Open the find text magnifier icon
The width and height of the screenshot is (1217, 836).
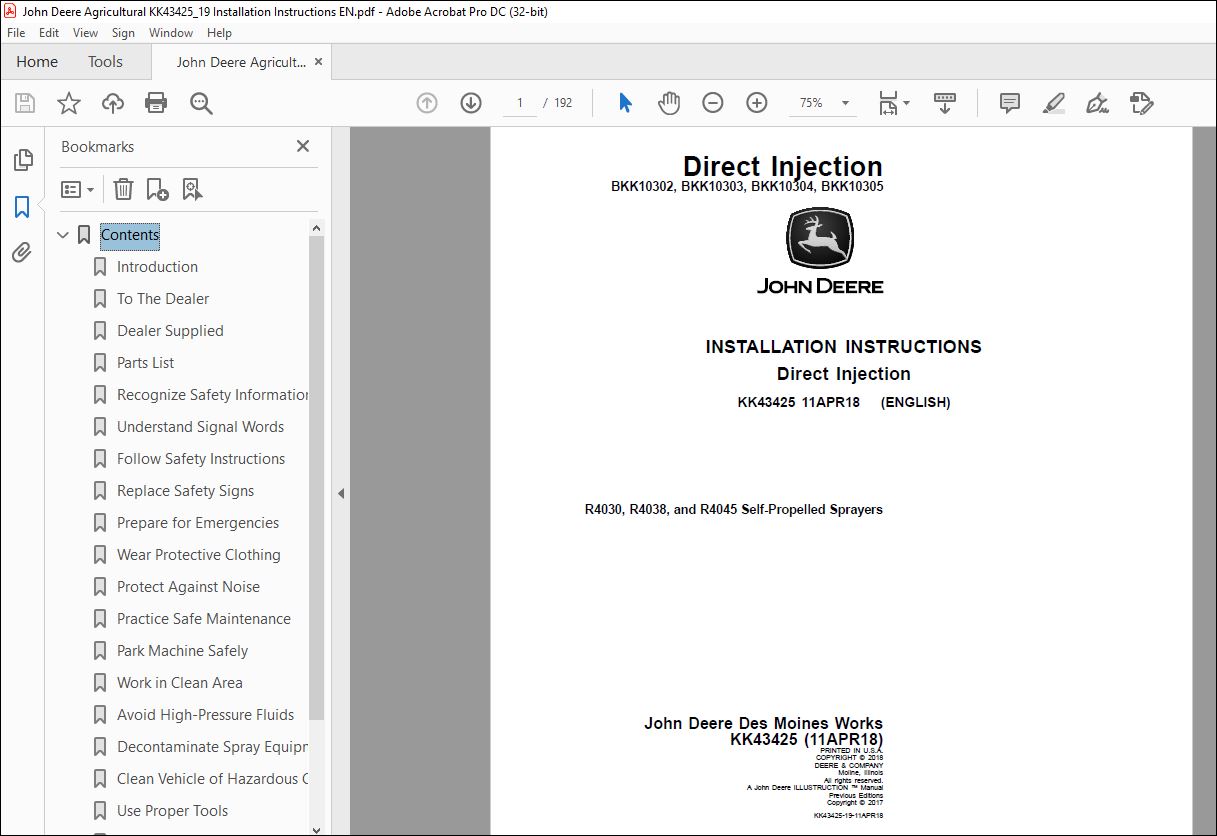pyautogui.click(x=201, y=103)
